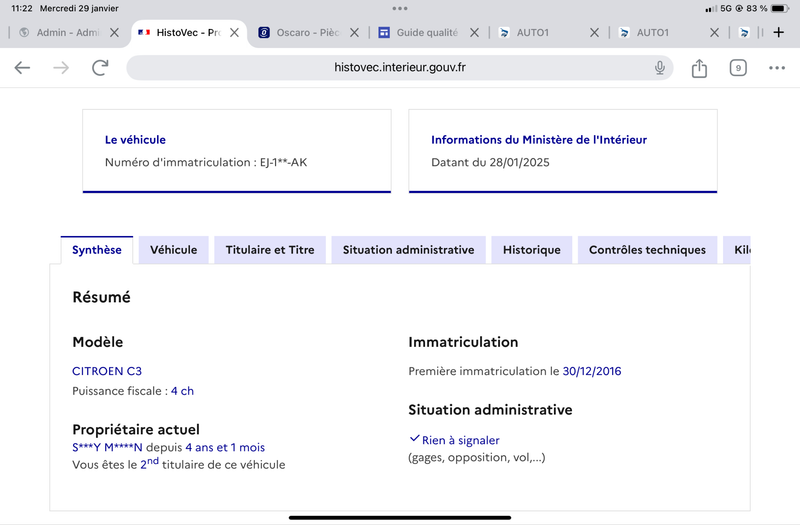The width and height of the screenshot is (800, 525).
Task: Click the 4 ch fiscal power value
Action: tap(182, 391)
